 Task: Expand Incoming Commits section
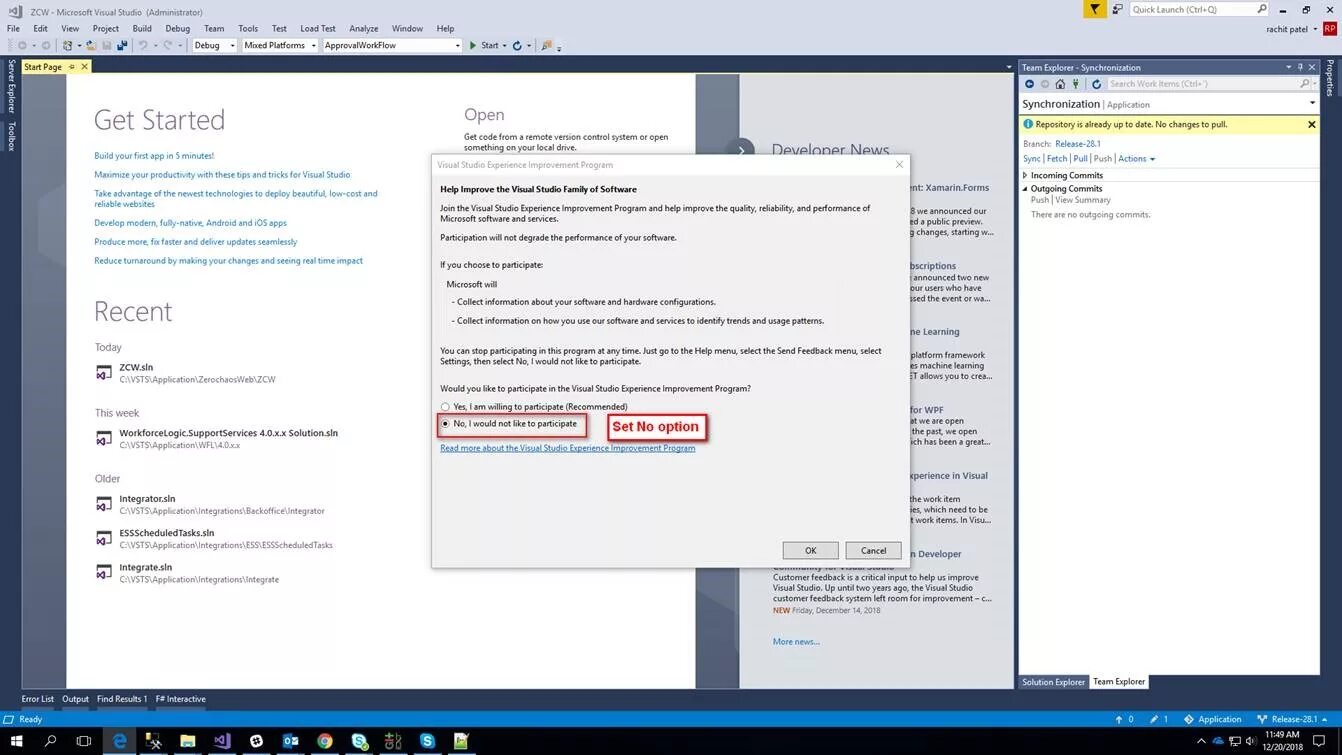pos(1025,176)
